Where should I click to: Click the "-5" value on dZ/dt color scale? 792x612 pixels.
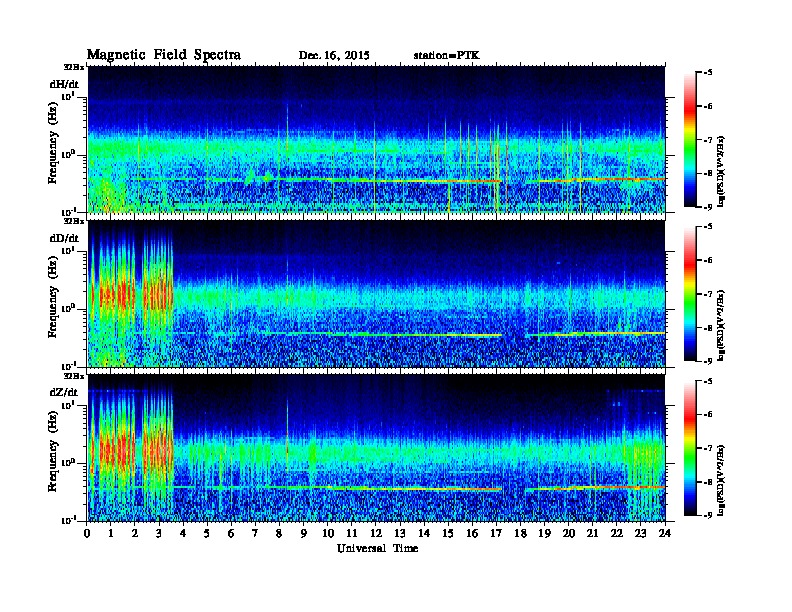pos(708,381)
